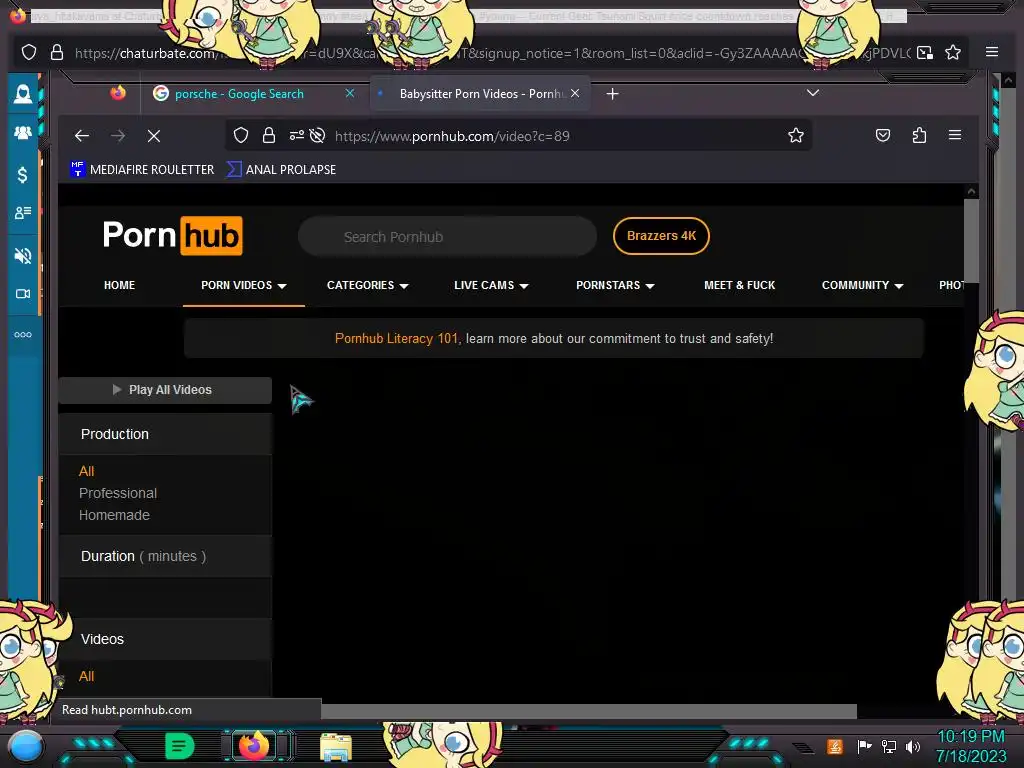
Task: Open the green chat app on taskbar
Action: tap(179, 746)
